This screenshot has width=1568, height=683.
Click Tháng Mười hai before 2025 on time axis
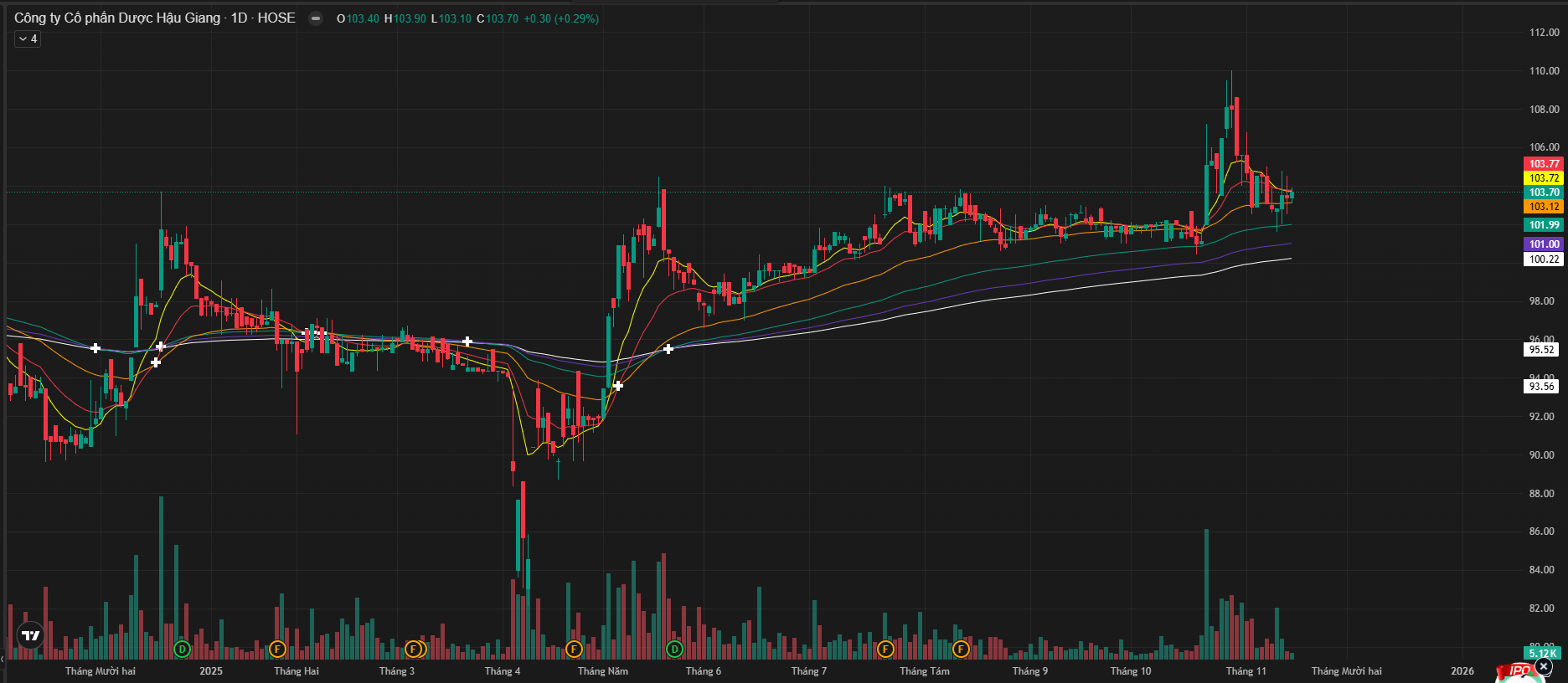coord(101,671)
